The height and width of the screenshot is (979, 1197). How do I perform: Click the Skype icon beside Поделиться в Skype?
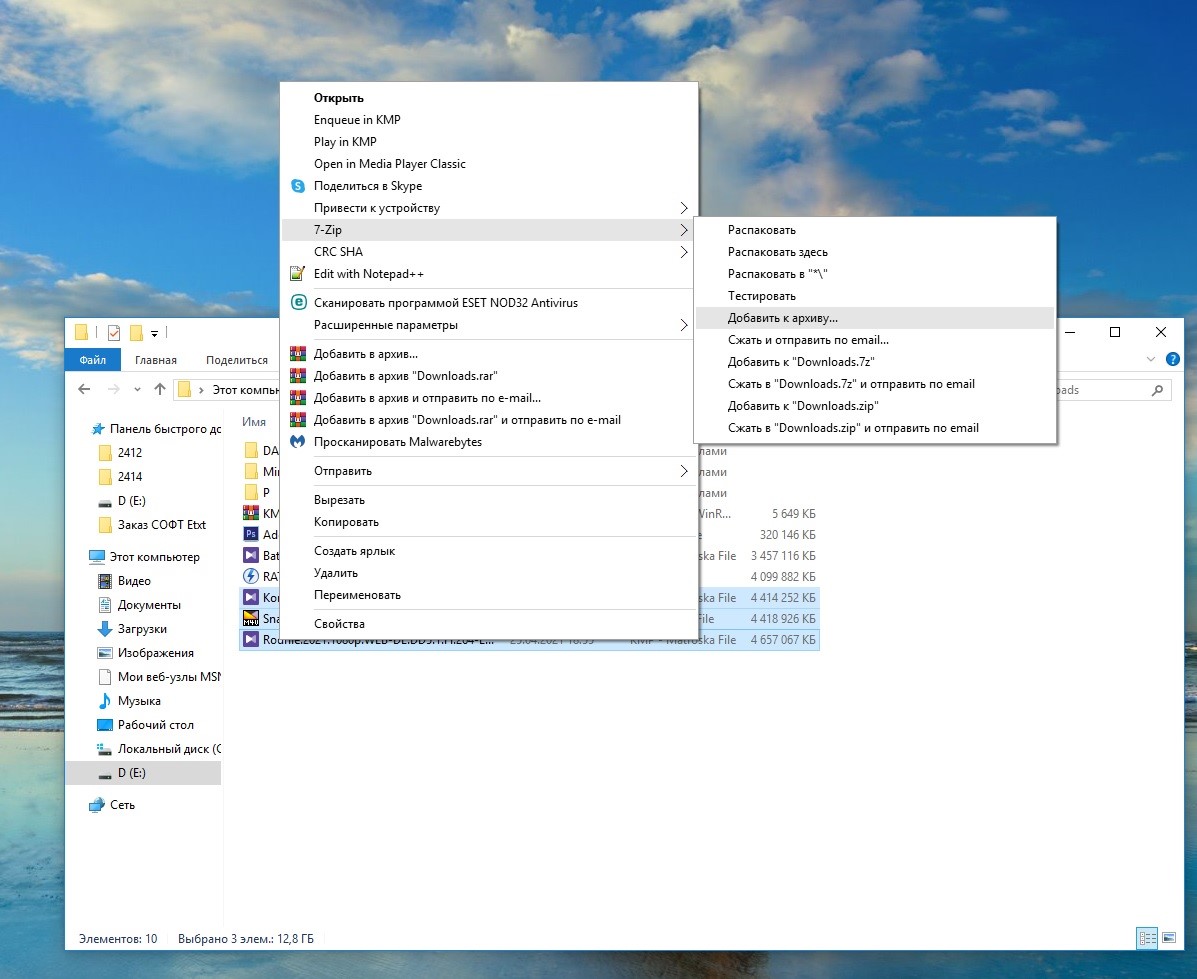click(297, 186)
